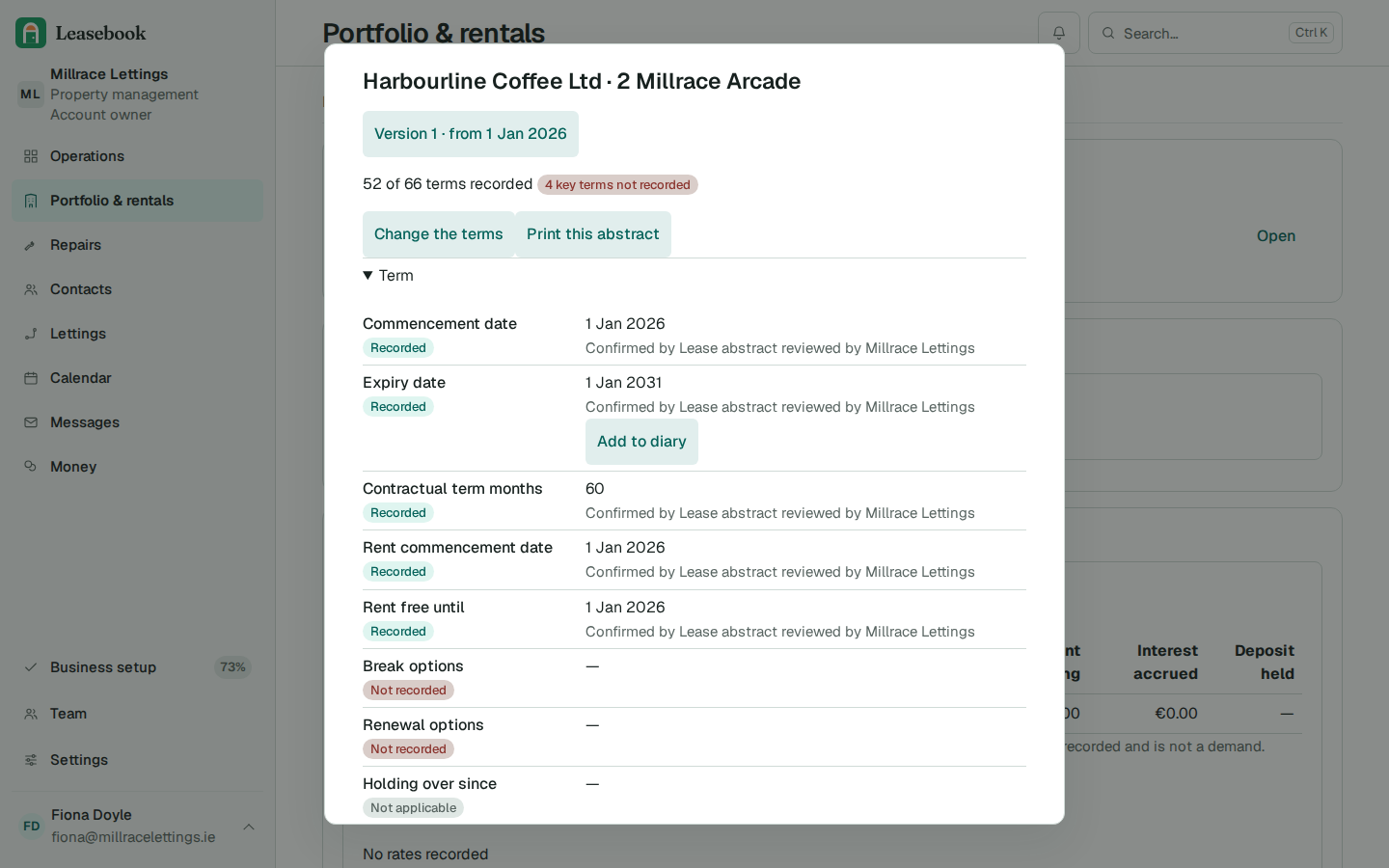Click the Expiry date value 1 Jan 2031

coord(624,383)
